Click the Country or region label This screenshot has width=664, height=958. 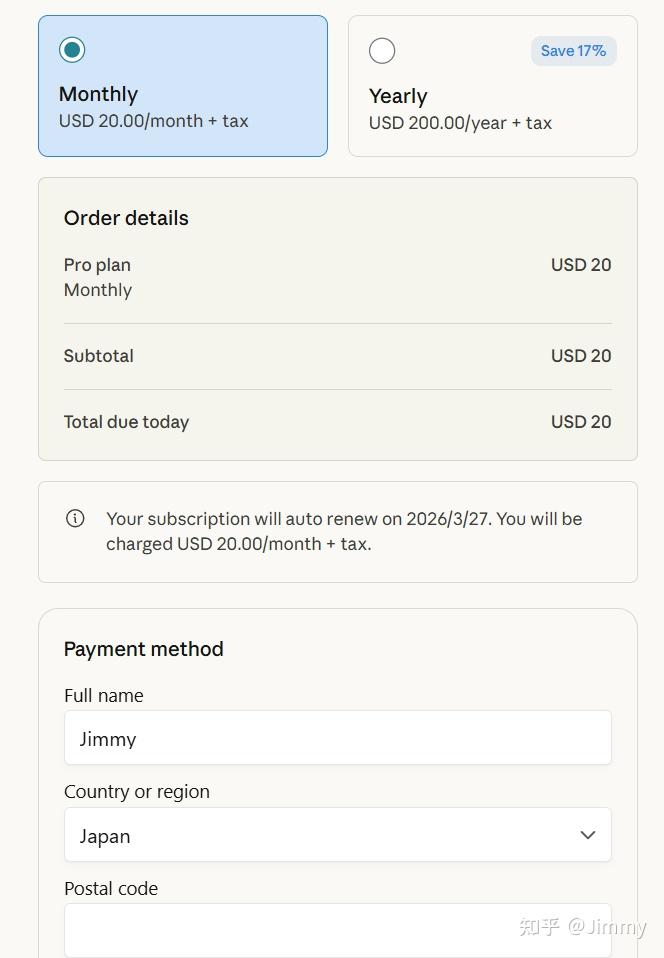tap(137, 792)
